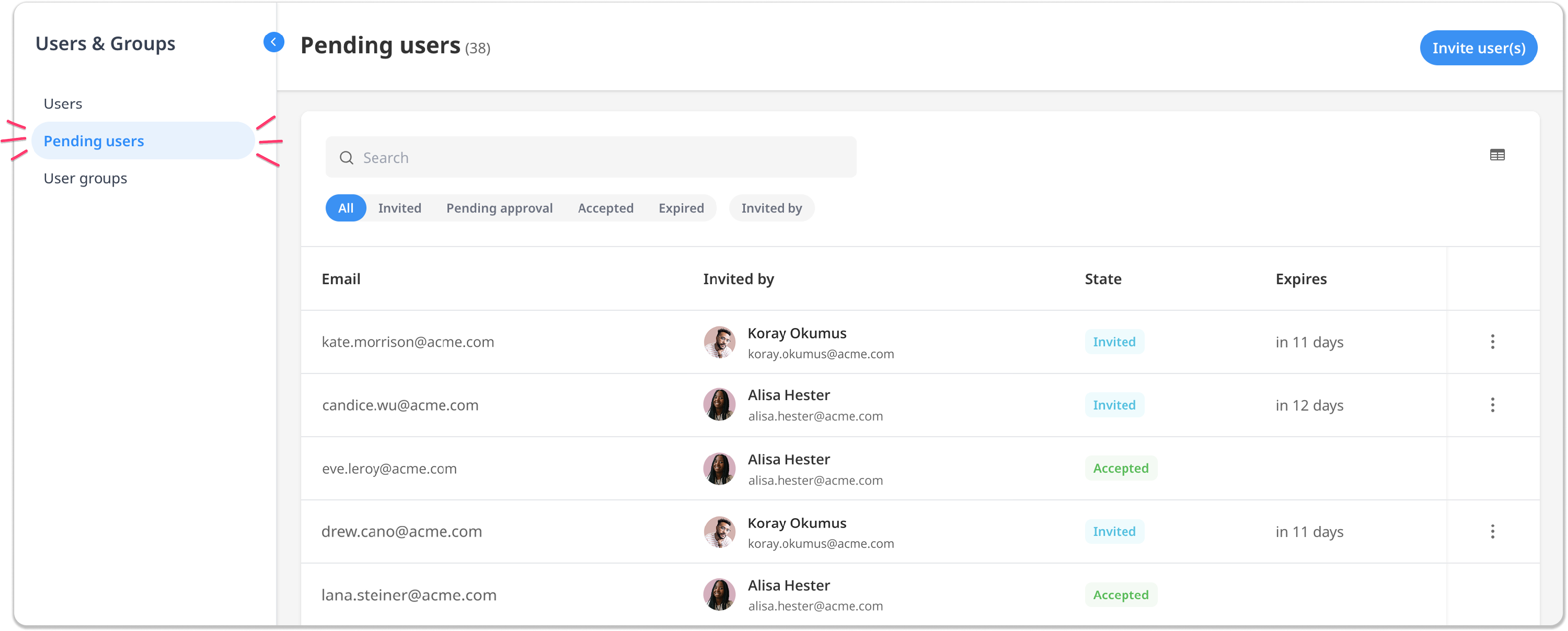1568x631 pixels.
Task: Click into the Search field
Action: (x=596, y=158)
